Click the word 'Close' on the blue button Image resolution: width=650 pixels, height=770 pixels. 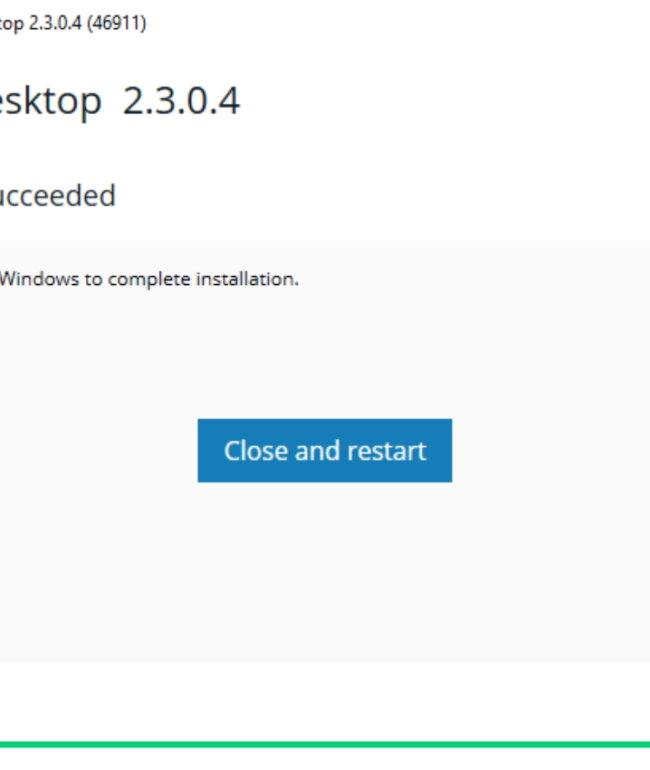[256, 451]
